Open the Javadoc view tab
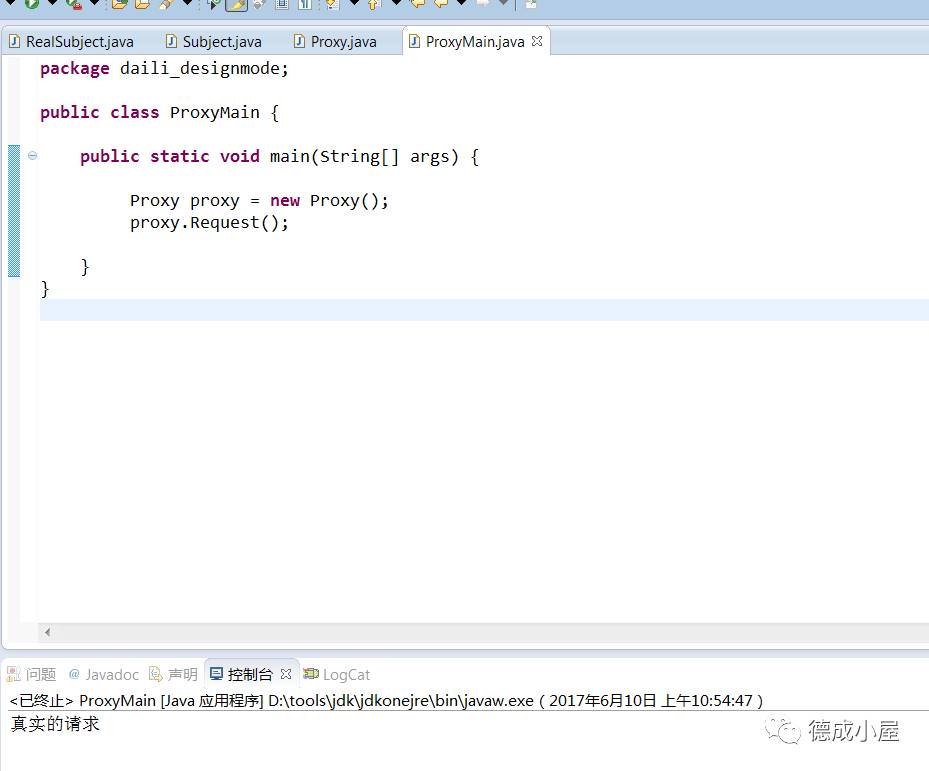Screen dimensions: 929x771 104,674
